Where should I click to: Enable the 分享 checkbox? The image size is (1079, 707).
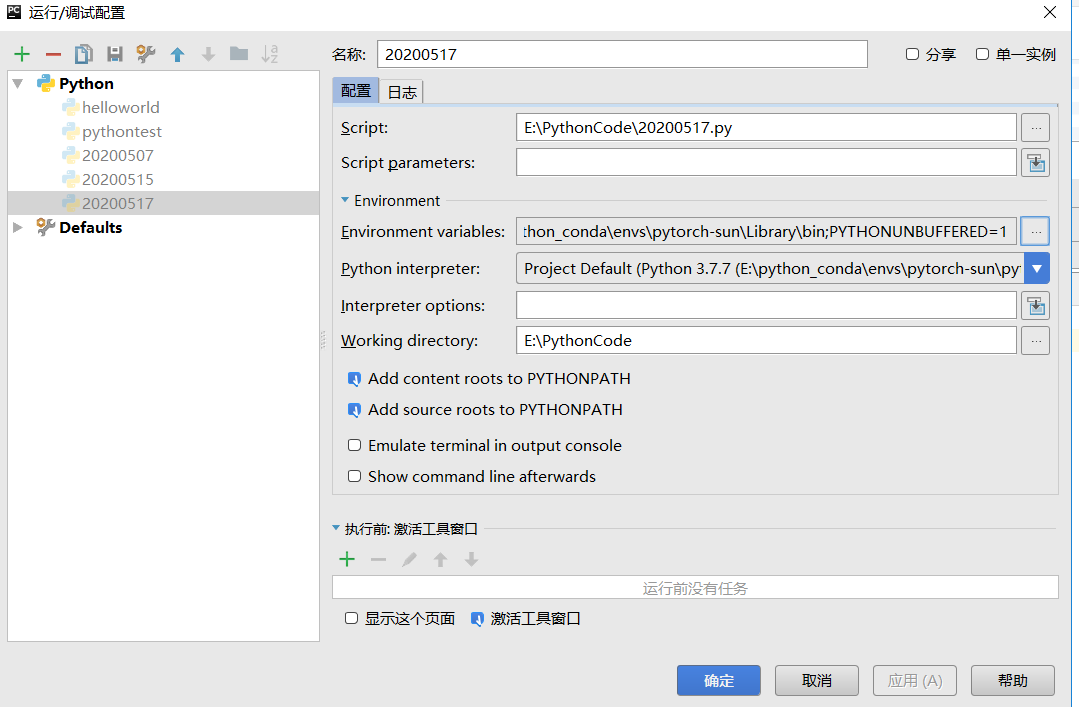[x=913, y=54]
